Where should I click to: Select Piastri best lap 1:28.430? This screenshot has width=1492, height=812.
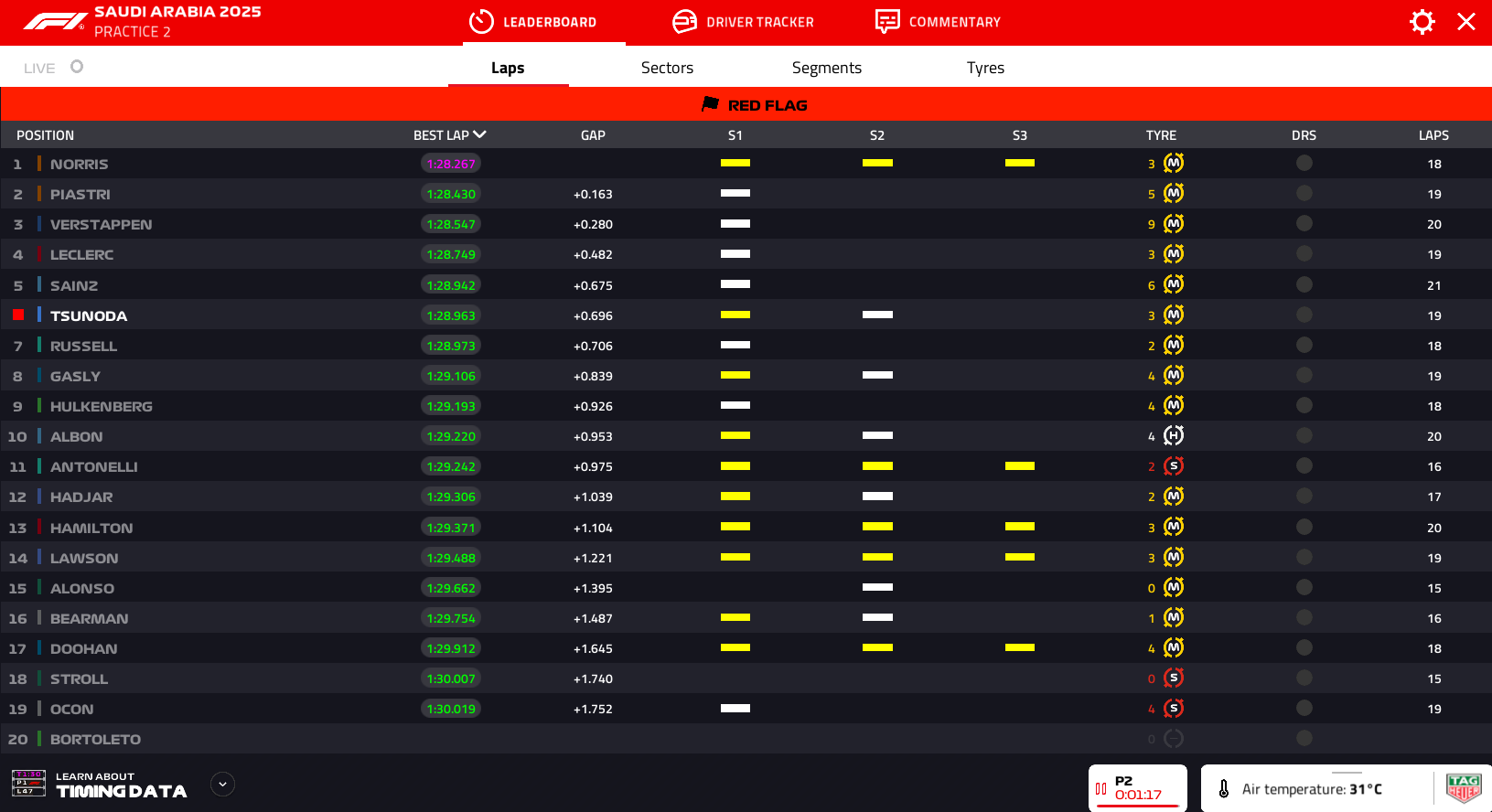[x=451, y=194]
